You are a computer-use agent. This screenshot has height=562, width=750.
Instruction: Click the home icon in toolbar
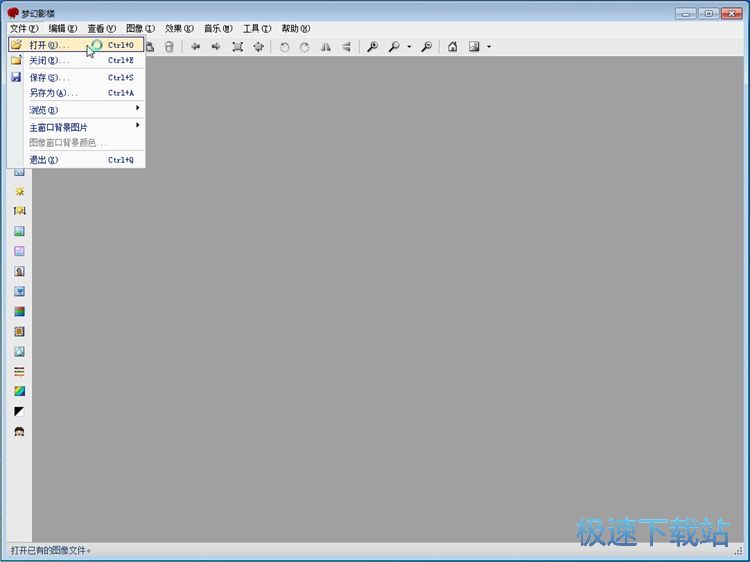click(x=452, y=46)
